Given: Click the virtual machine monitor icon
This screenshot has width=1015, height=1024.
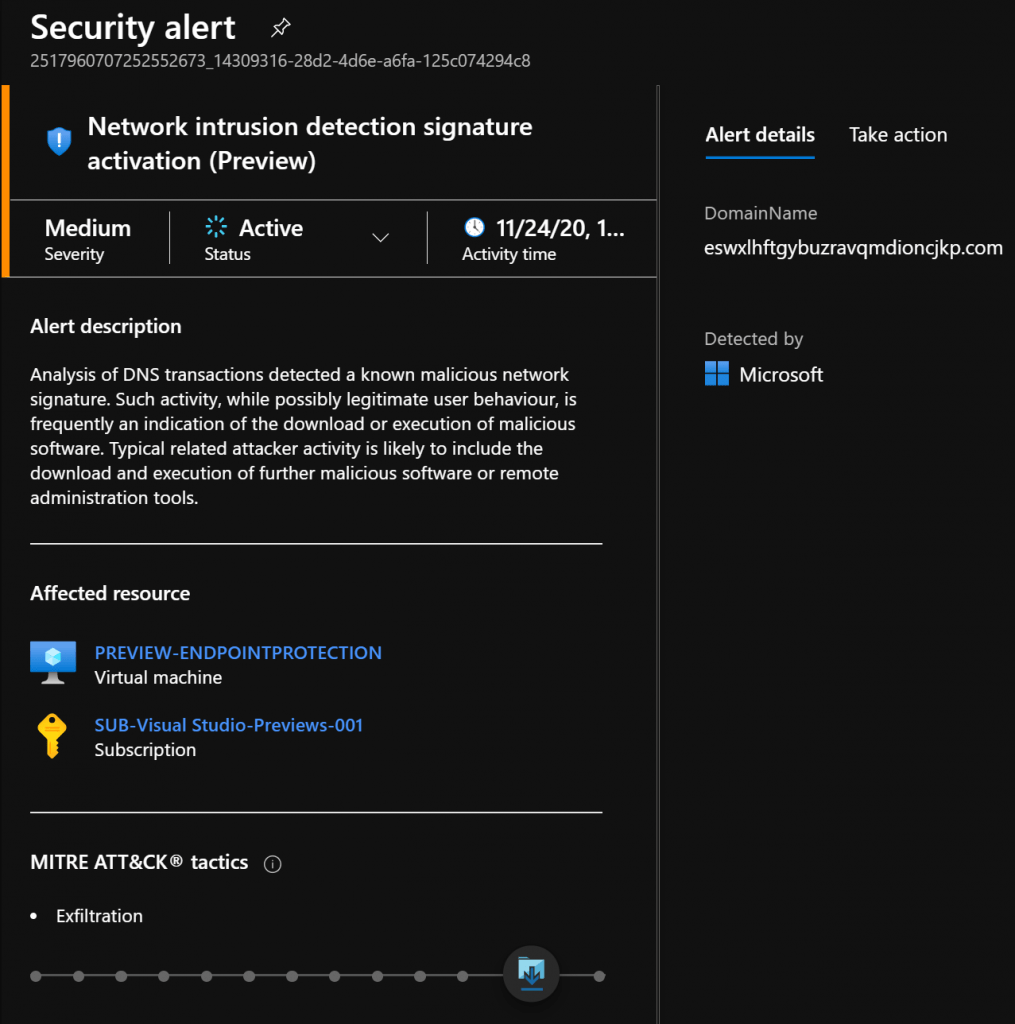Looking at the screenshot, I should click(53, 662).
